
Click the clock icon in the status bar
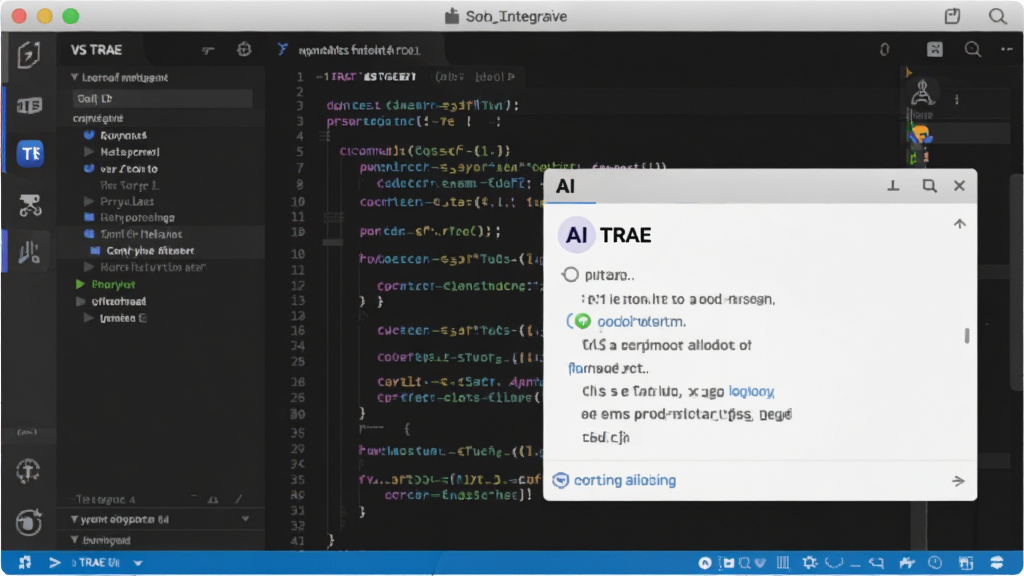935,562
